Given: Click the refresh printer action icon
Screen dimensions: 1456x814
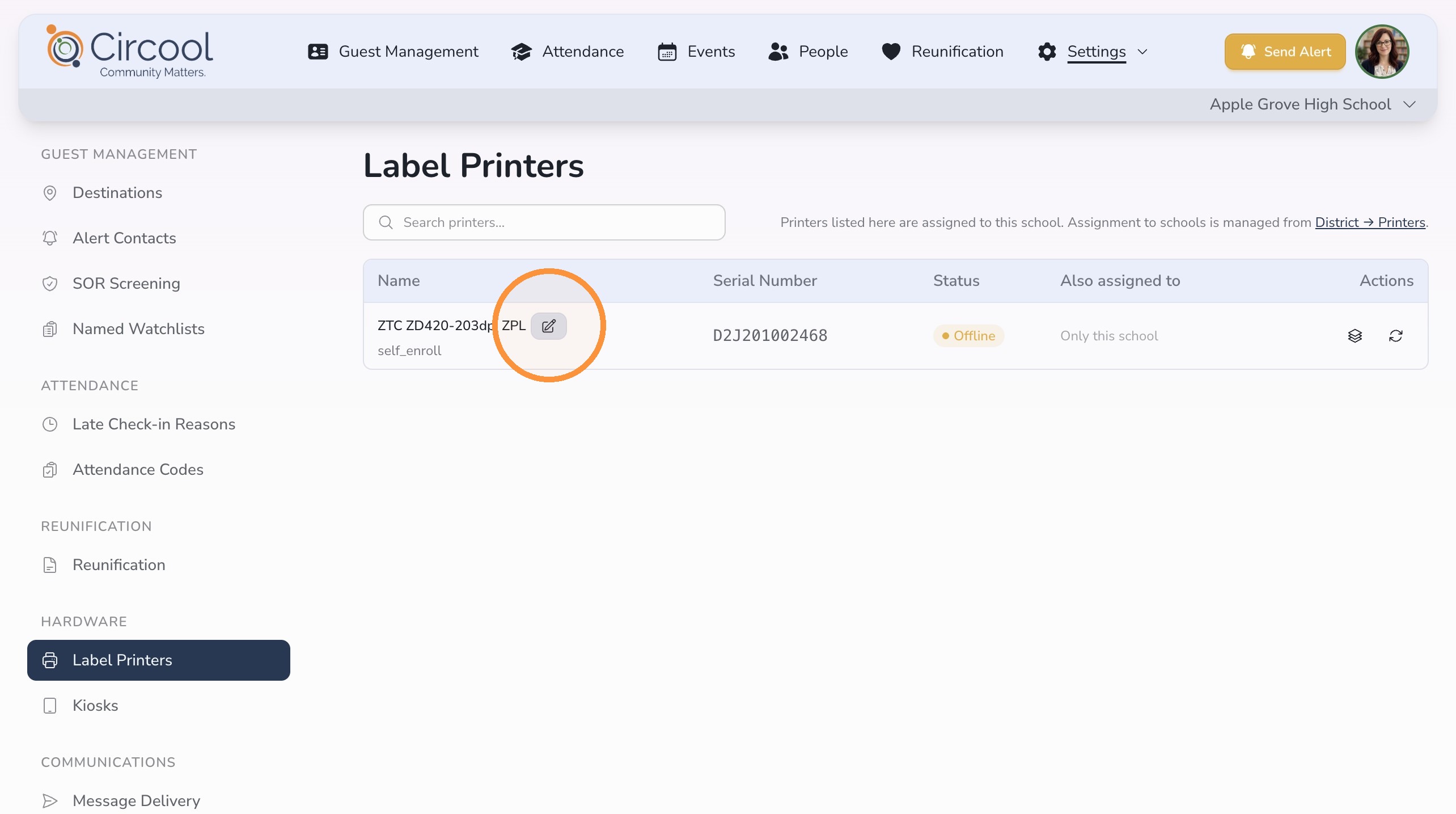Looking at the screenshot, I should point(1396,336).
